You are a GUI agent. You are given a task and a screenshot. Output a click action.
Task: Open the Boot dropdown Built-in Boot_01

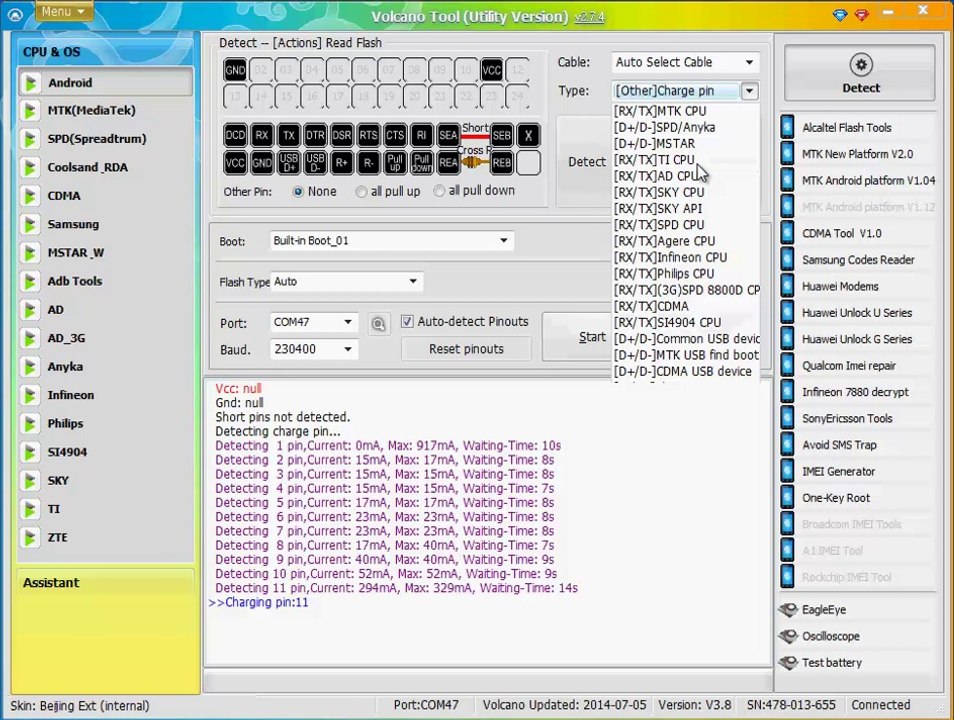(391, 240)
